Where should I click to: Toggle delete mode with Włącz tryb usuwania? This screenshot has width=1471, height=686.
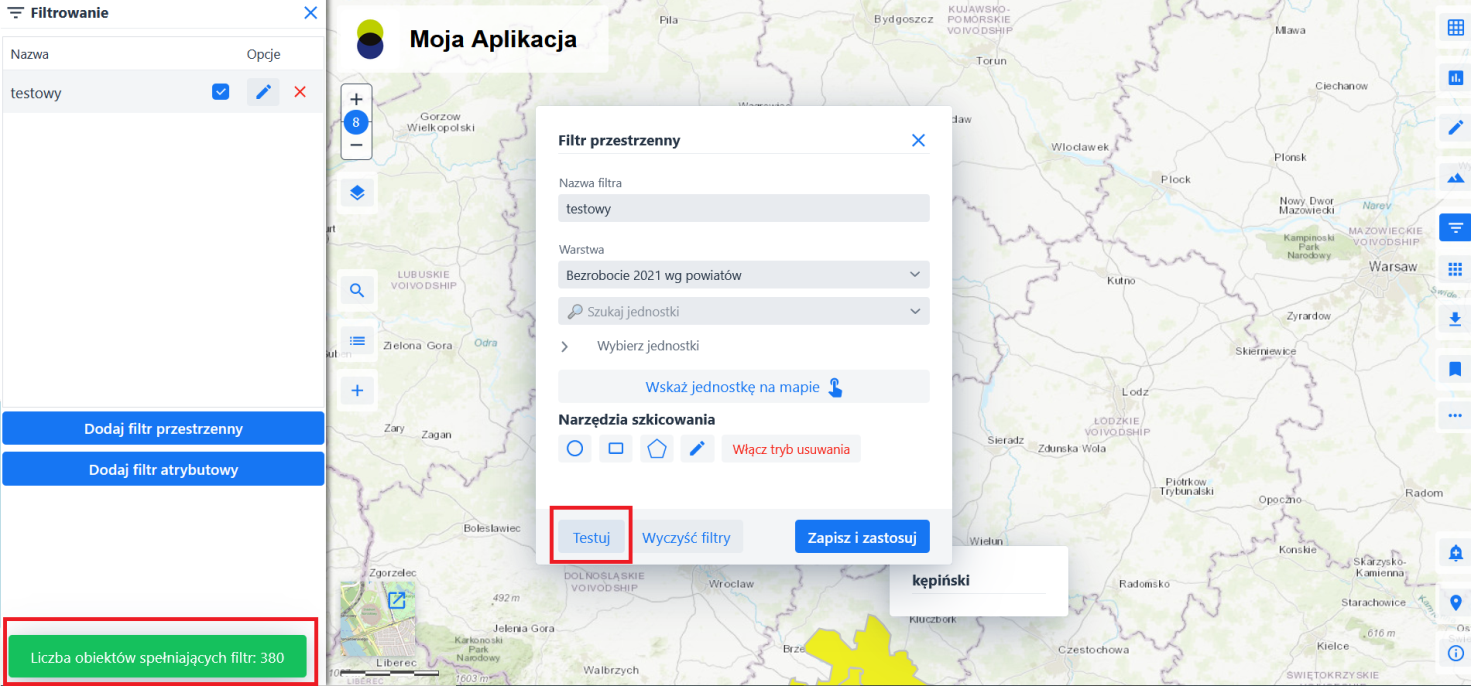pyautogui.click(x=791, y=449)
